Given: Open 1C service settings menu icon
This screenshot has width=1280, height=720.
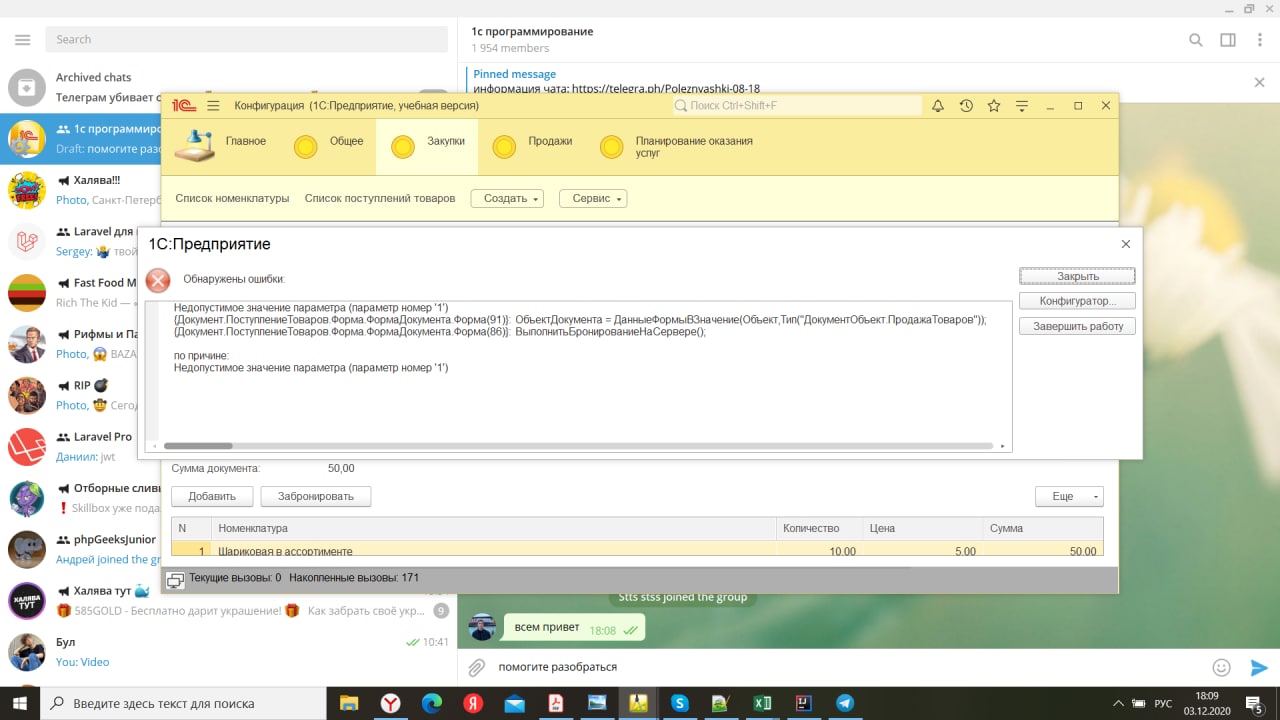Looking at the screenshot, I should pyautogui.click(x=1022, y=105).
